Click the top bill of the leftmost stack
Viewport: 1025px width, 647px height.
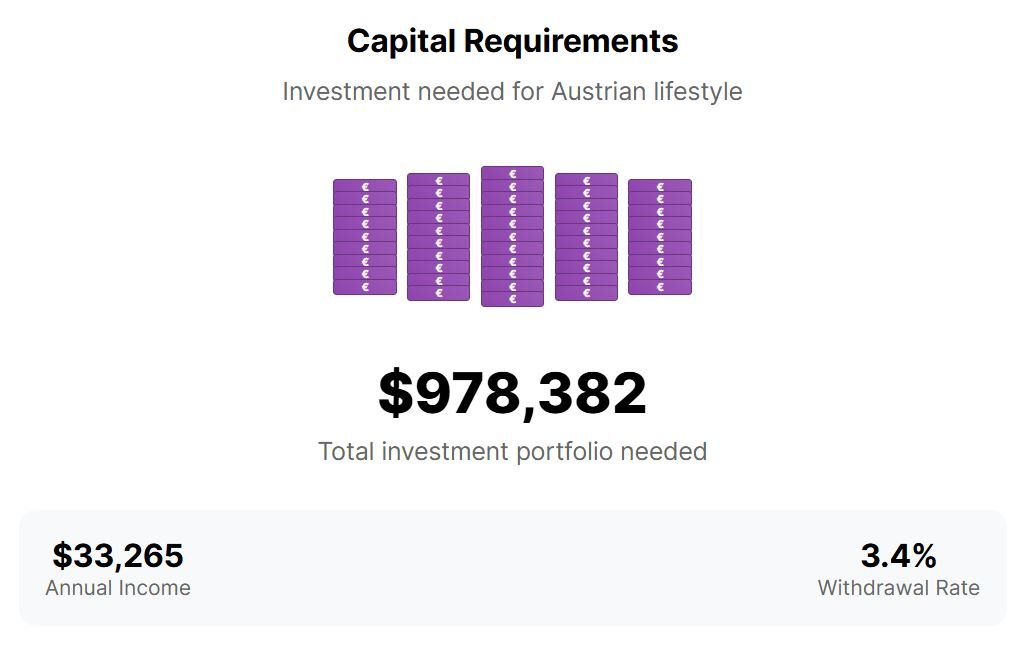pyautogui.click(x=364, y=186)
